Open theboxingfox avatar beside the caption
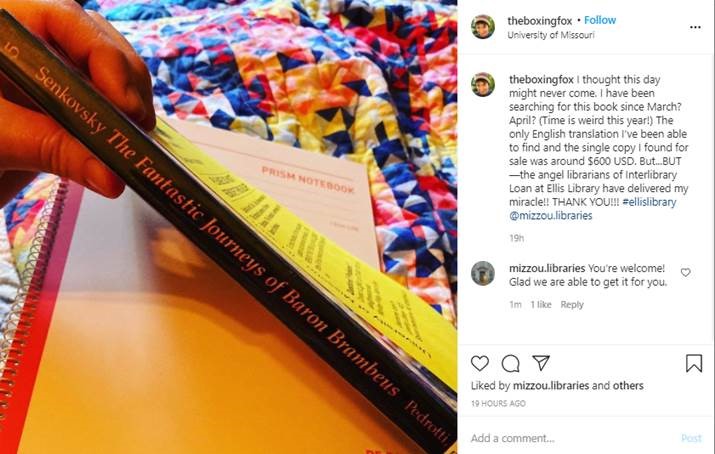This screenshot has width=715, height=454. [483, 84]
